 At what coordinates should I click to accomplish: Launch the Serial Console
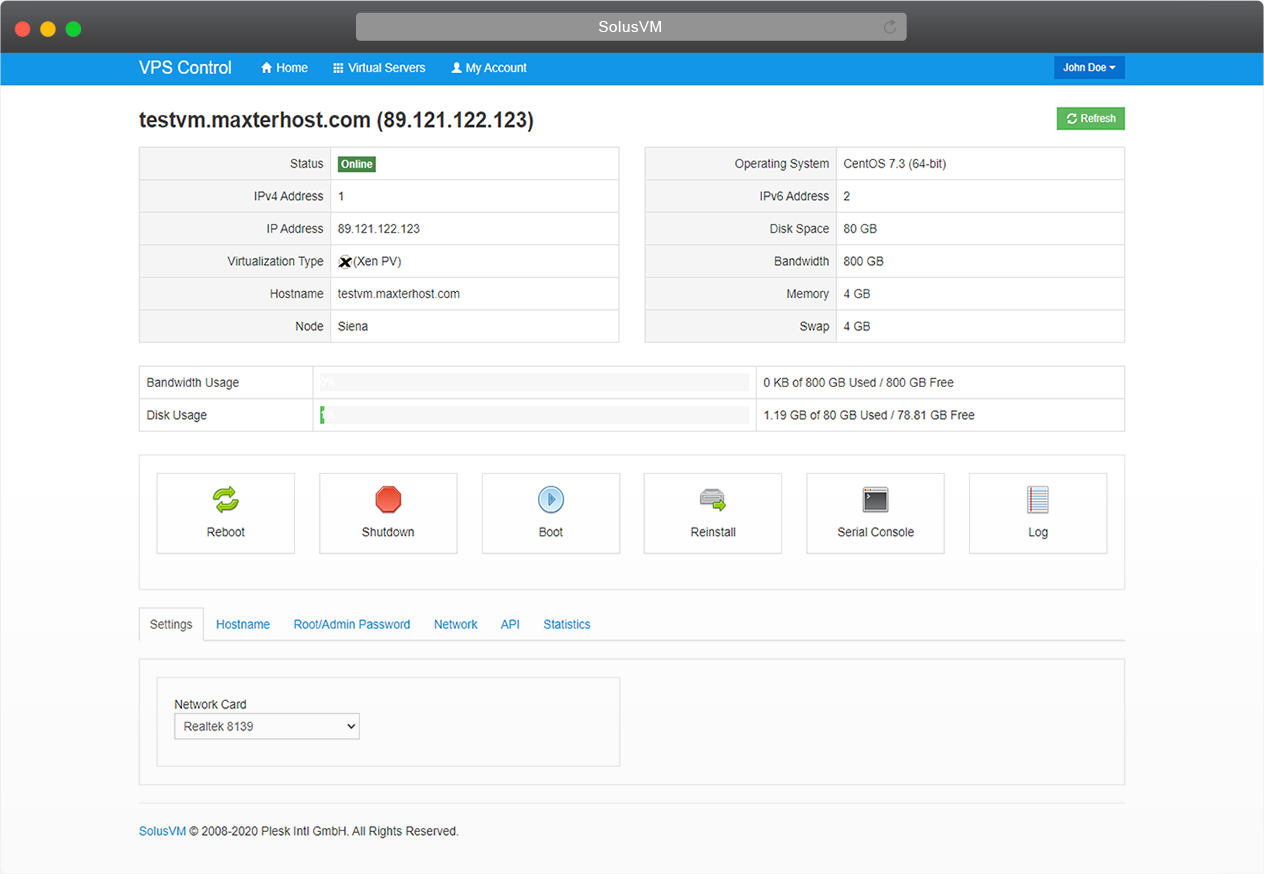(875, 500)
